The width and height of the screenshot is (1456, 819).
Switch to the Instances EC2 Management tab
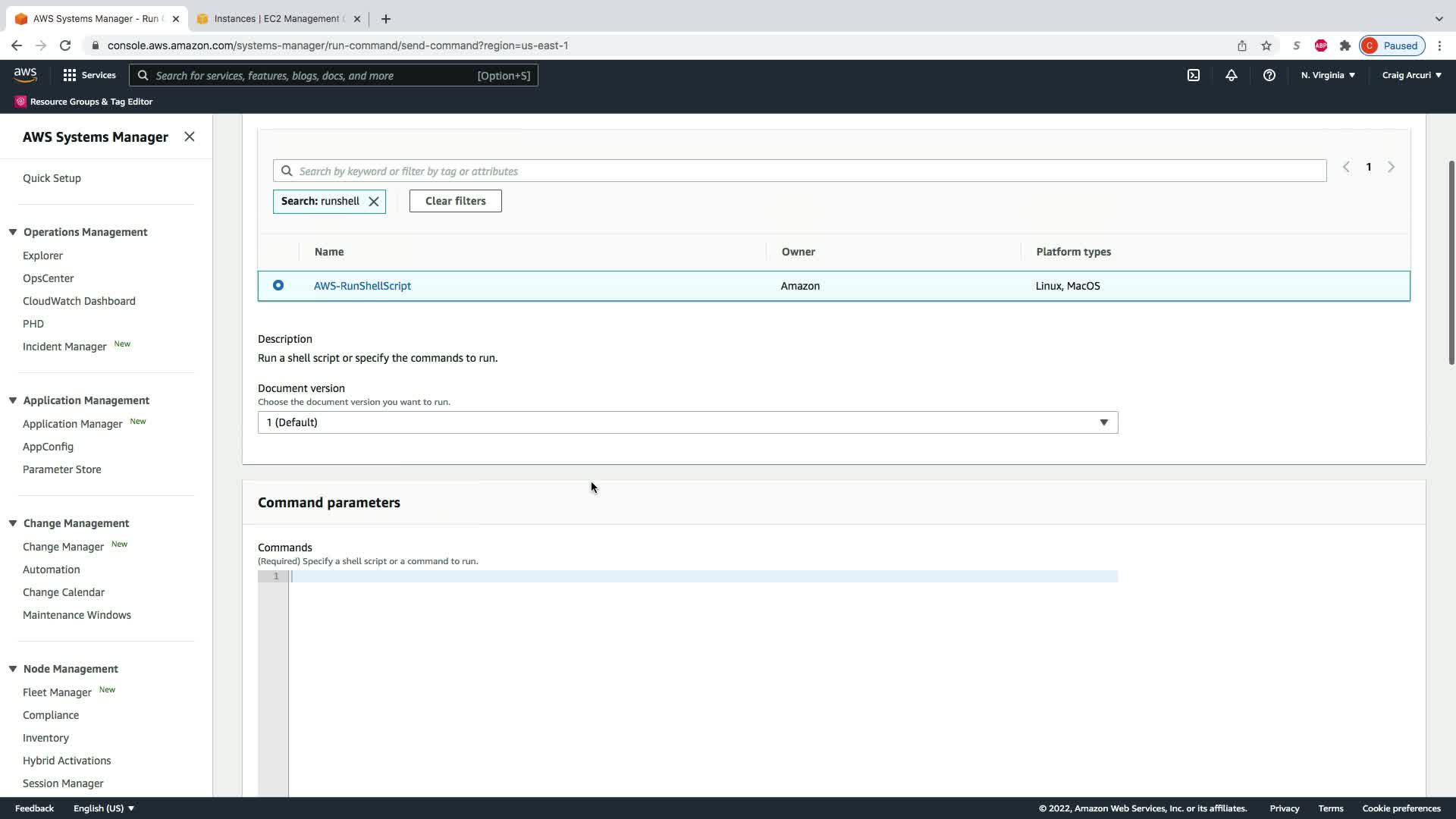(278, 19)
